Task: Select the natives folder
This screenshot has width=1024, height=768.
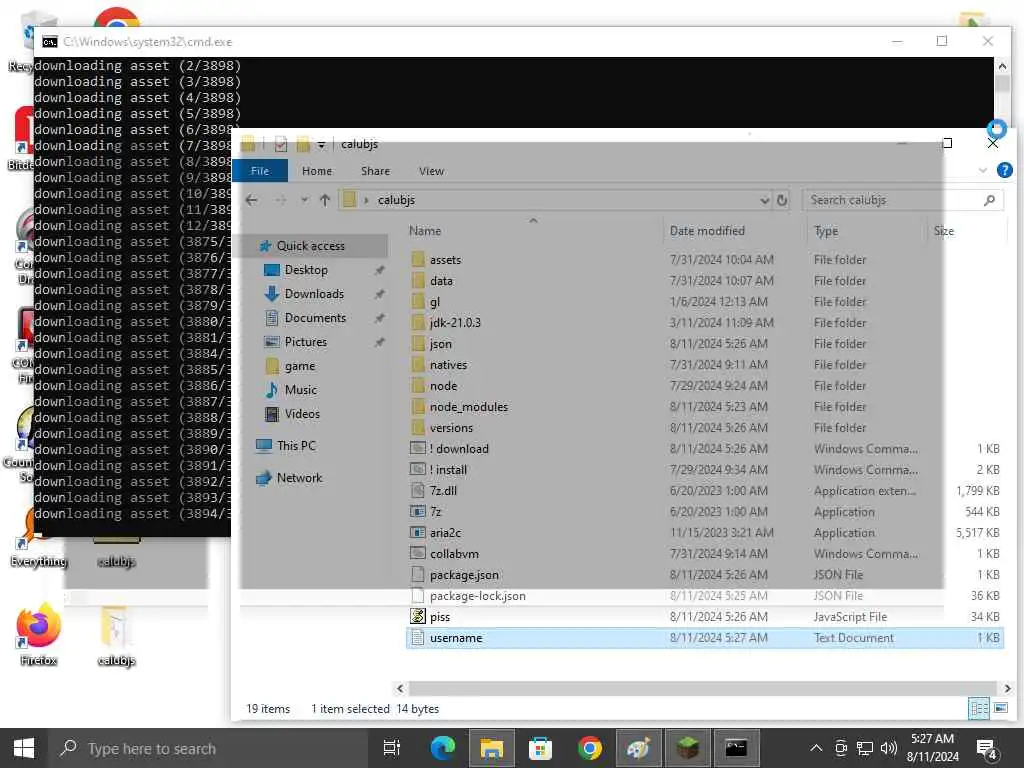Action: pyautogui.click(x=449, y=364)
